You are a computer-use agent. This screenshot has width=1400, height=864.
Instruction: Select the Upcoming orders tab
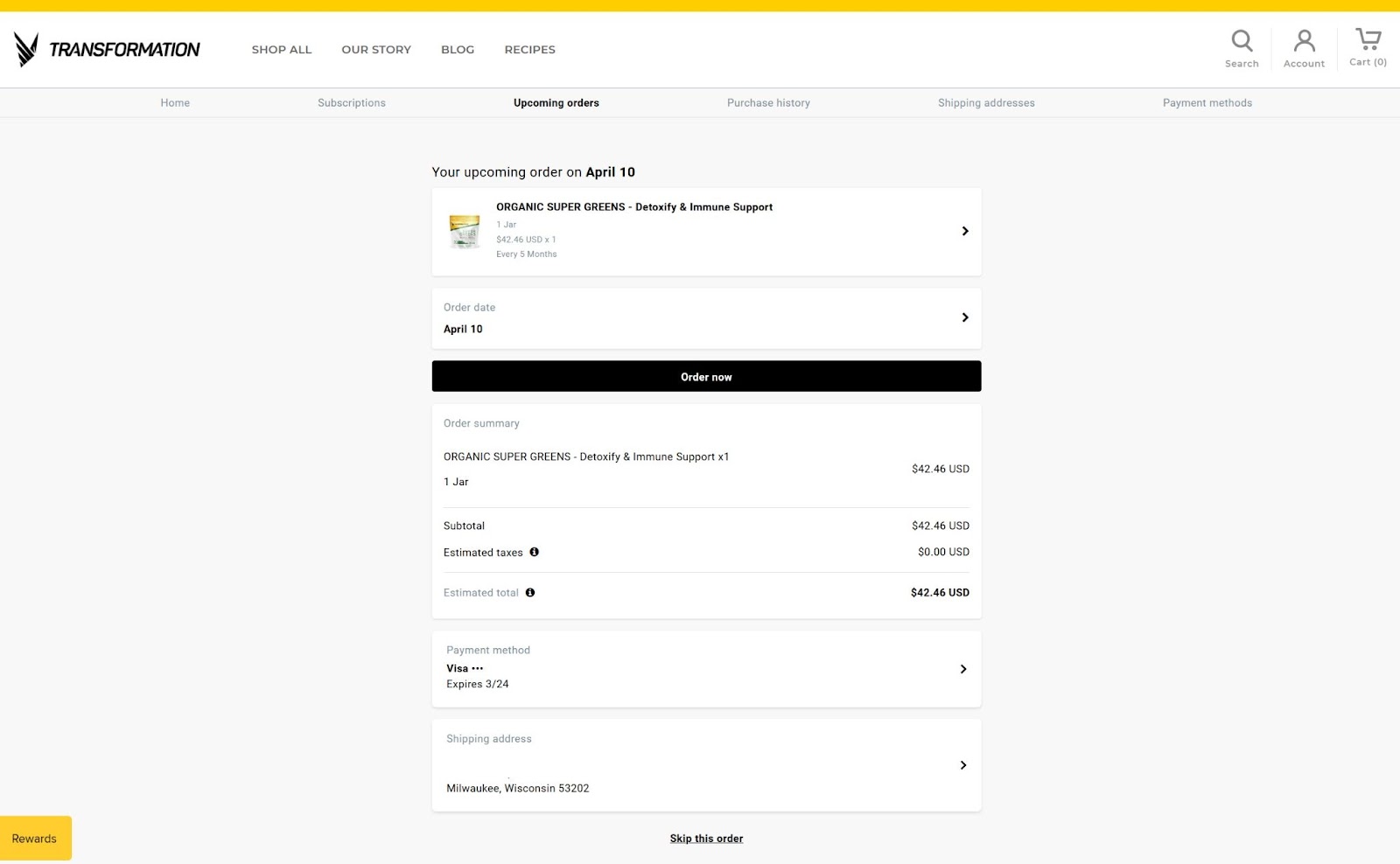[x=556, y=102]
